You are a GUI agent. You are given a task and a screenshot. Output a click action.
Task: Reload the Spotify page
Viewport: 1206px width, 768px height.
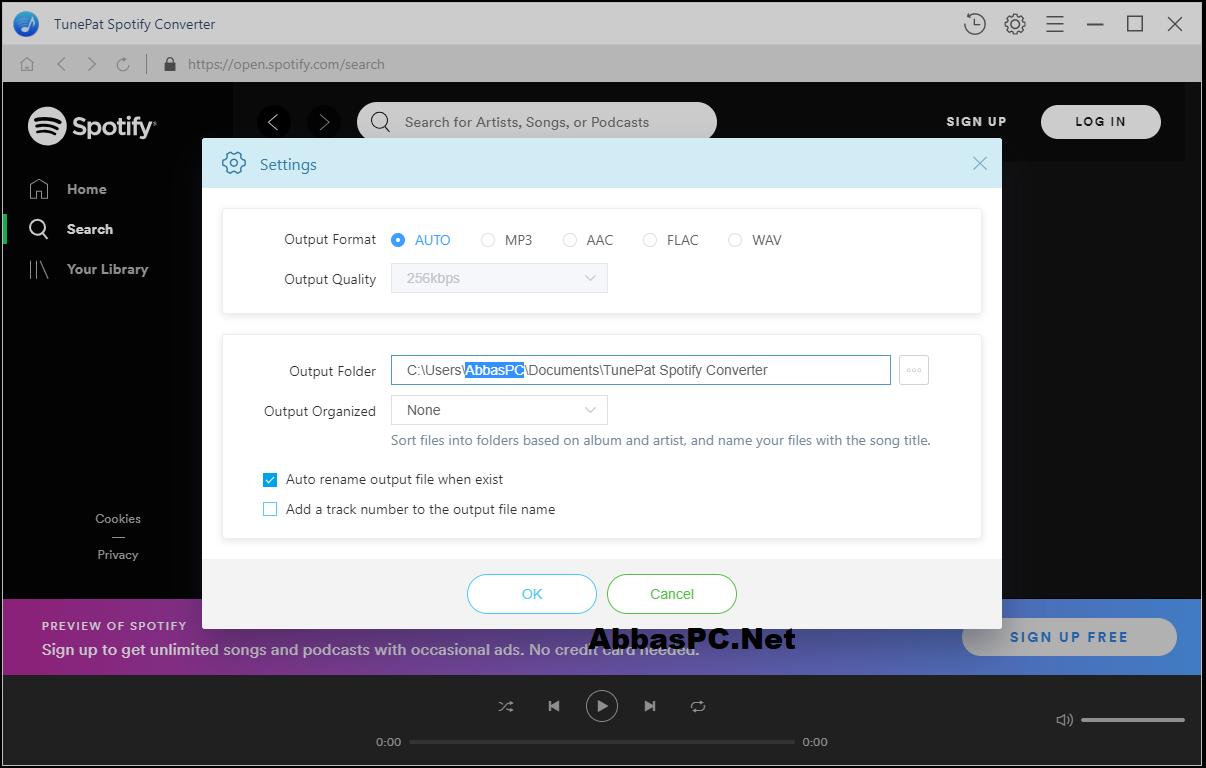coord(123,64)
